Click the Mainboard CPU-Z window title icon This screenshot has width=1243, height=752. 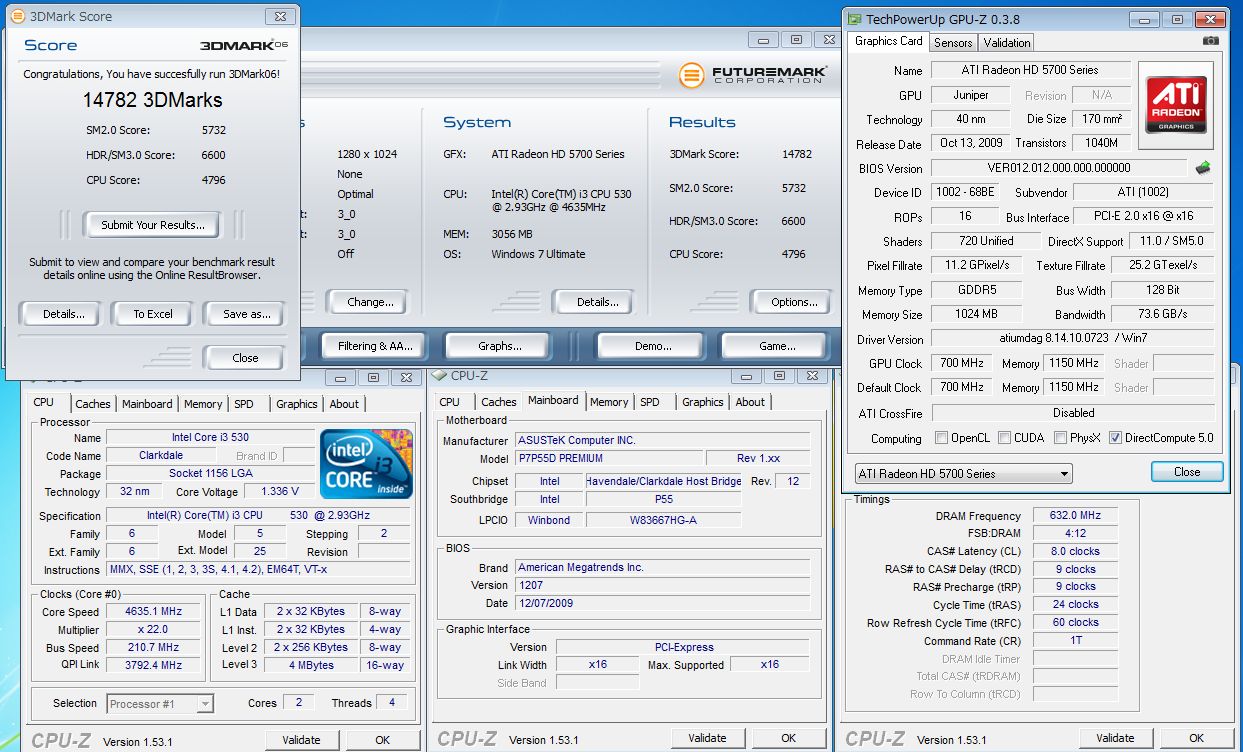tap(440, 376)
